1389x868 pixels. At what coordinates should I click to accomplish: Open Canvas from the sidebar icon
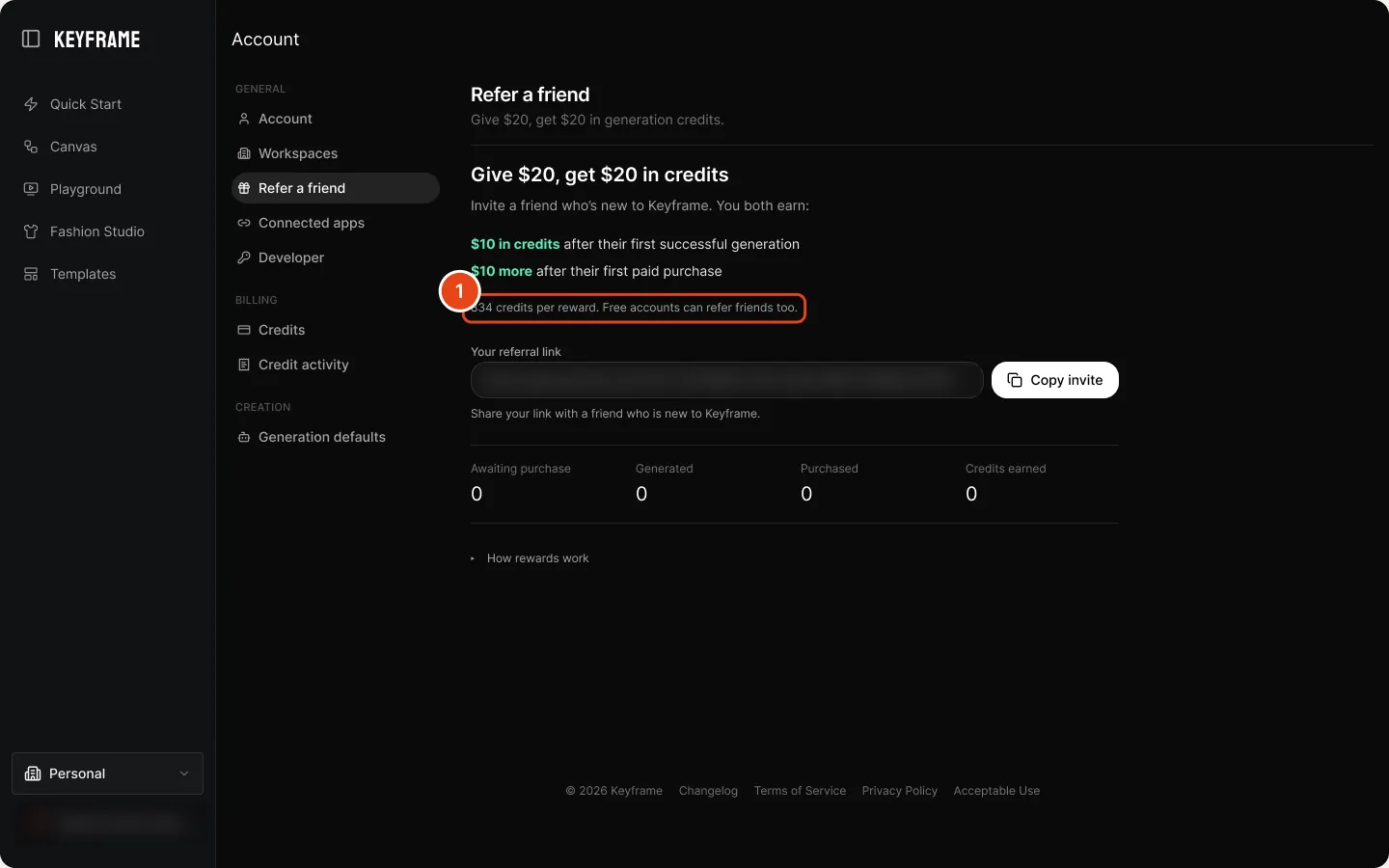[x=31, y=147]
